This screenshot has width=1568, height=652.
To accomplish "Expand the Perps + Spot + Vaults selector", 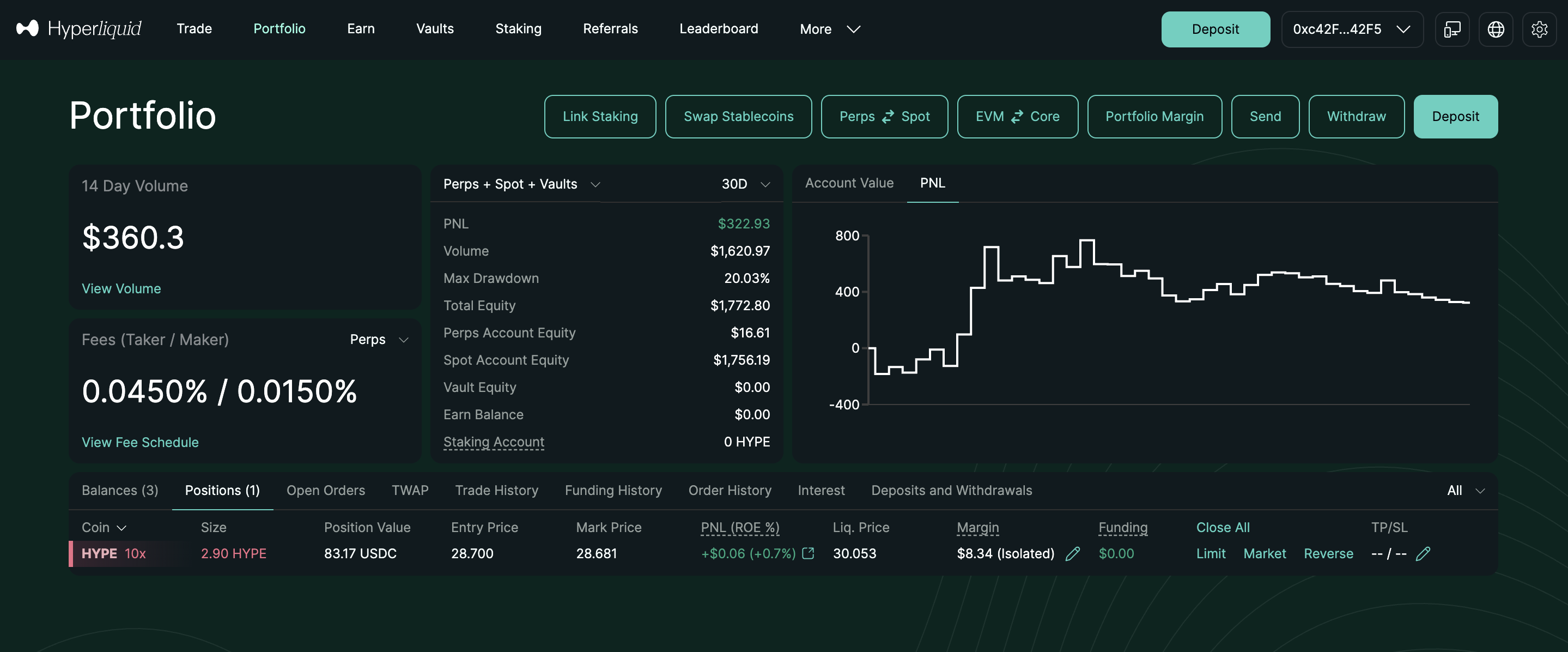I will pos(521,184).
